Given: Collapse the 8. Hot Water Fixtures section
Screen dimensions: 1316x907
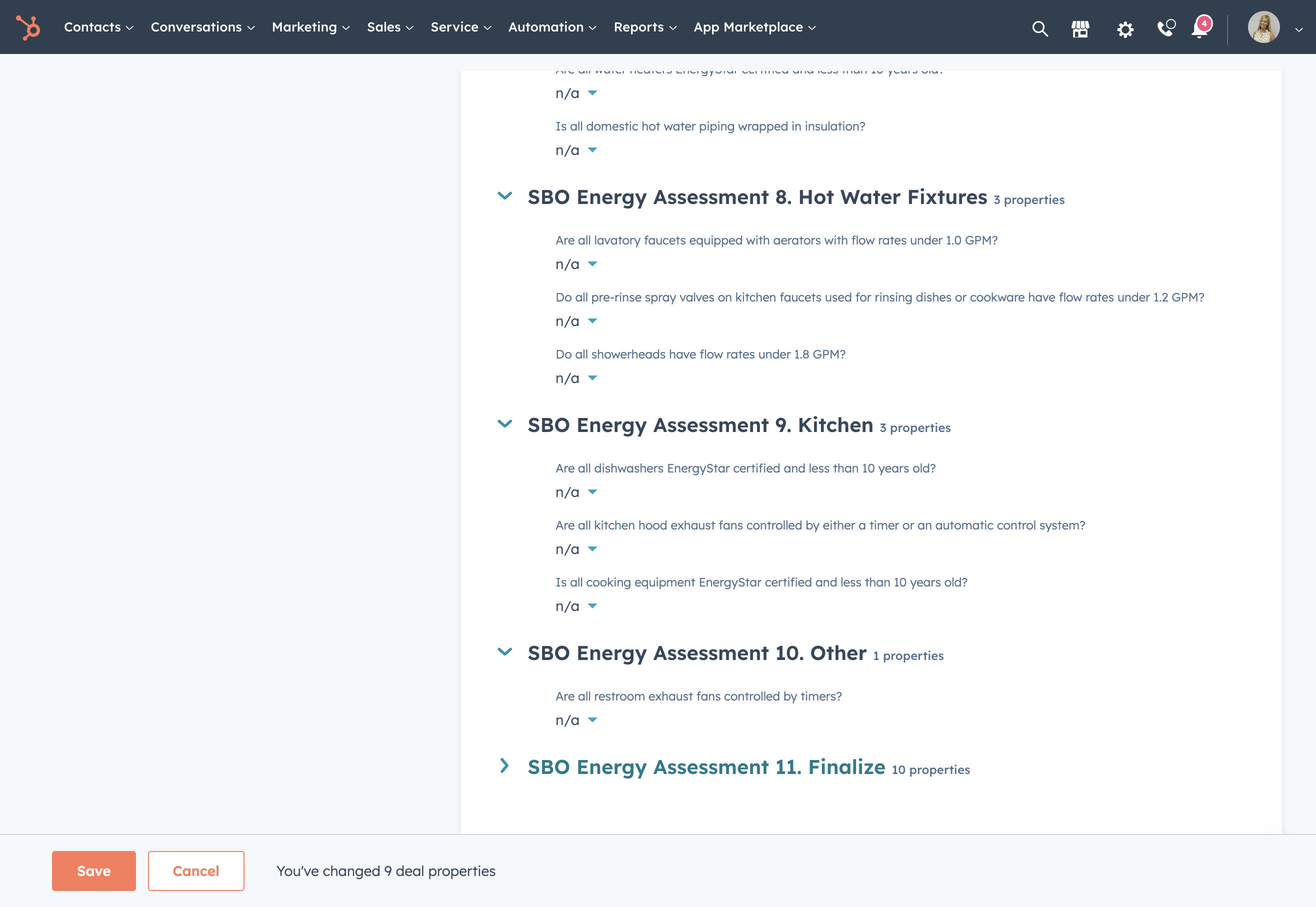Looking at the screenshot, I should click(504, 196).
